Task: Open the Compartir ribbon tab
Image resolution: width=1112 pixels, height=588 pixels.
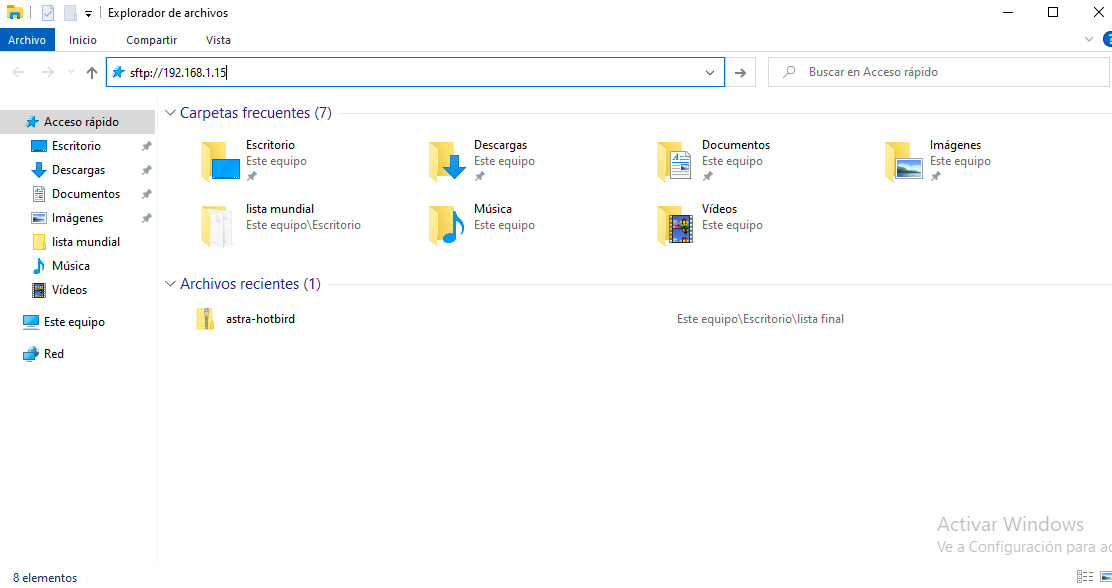Action: [x=151, y=40]
